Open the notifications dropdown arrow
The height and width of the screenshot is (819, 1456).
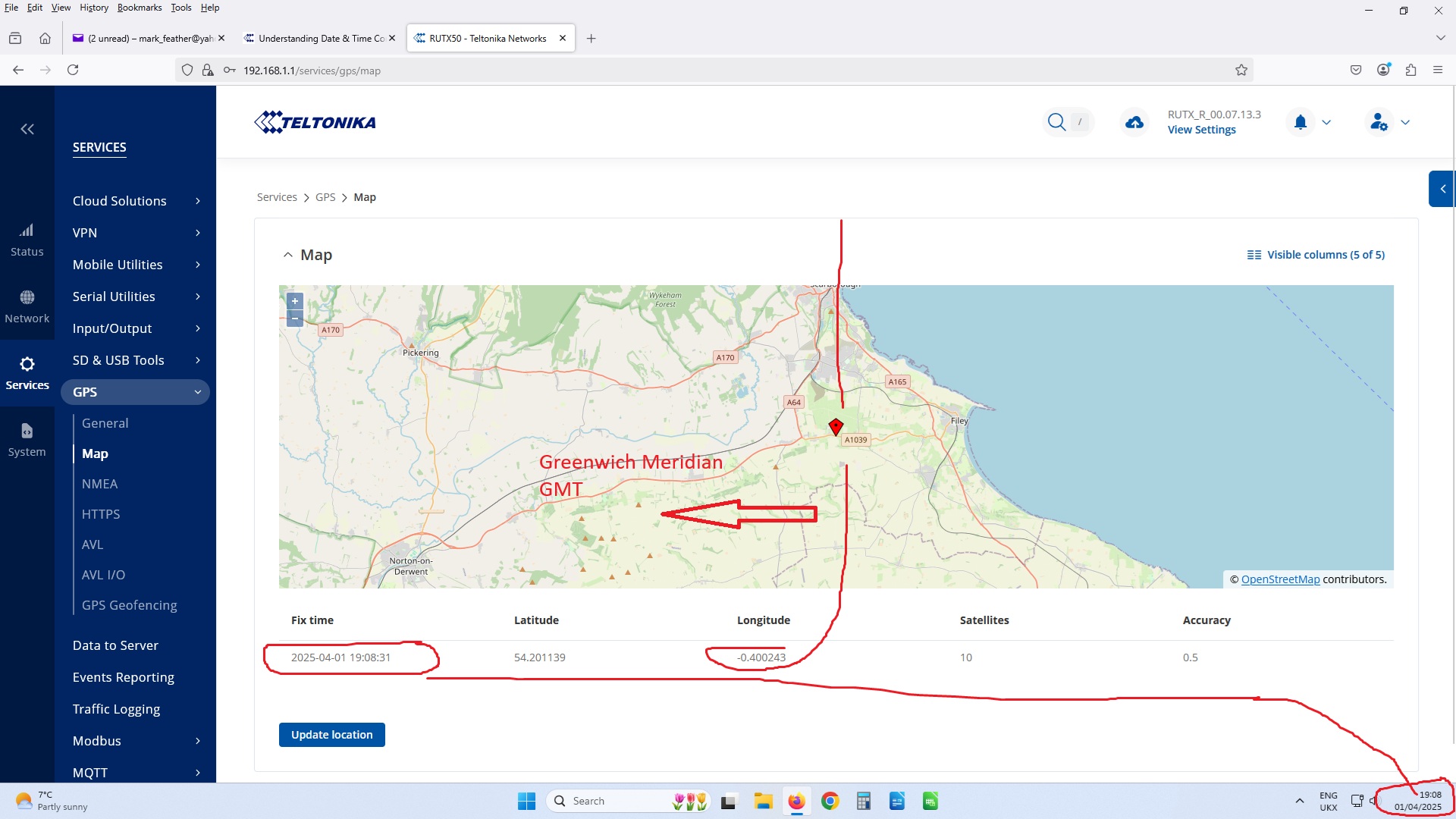[1326, 122]
